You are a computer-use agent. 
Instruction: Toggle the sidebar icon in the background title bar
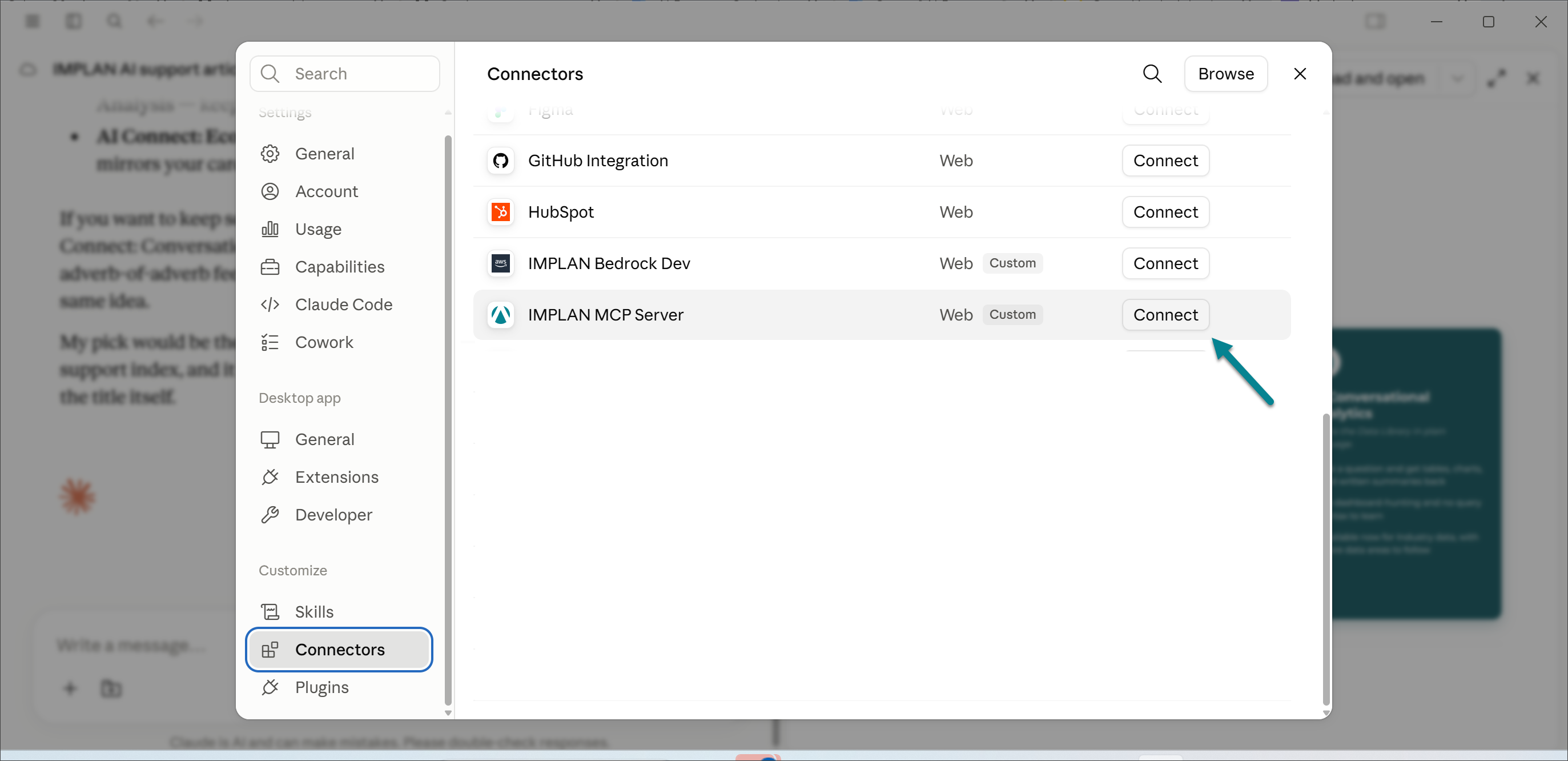click(x=73, y=21)
